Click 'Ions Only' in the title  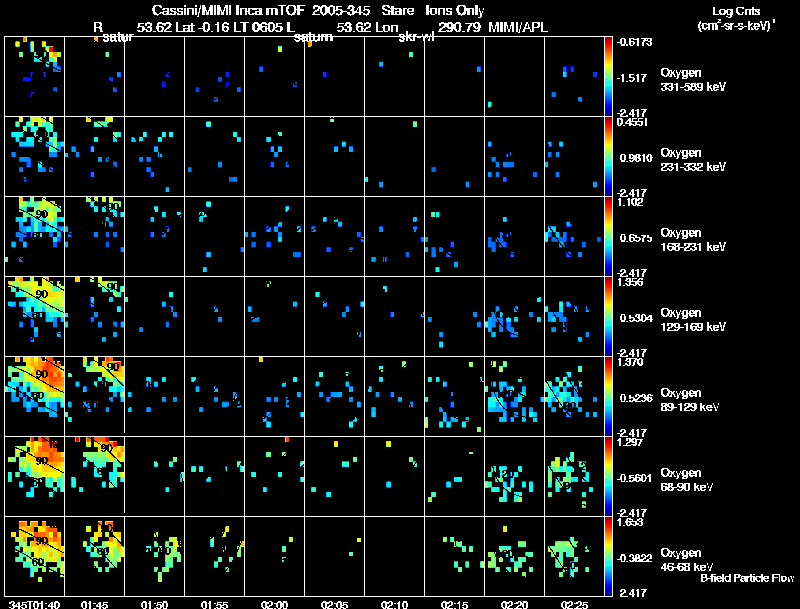(455, 10)
